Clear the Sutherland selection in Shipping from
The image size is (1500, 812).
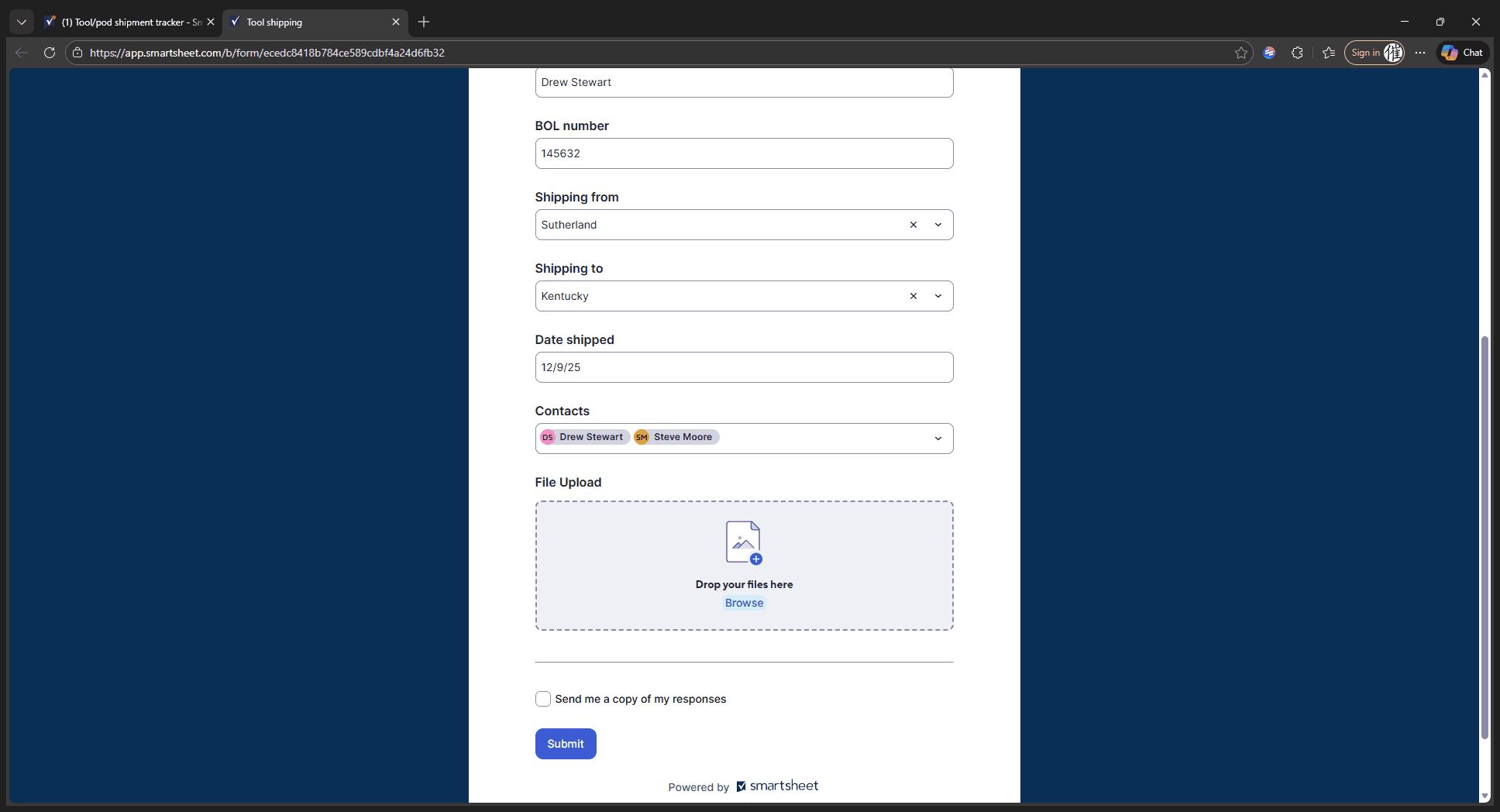tap(913, 225)
